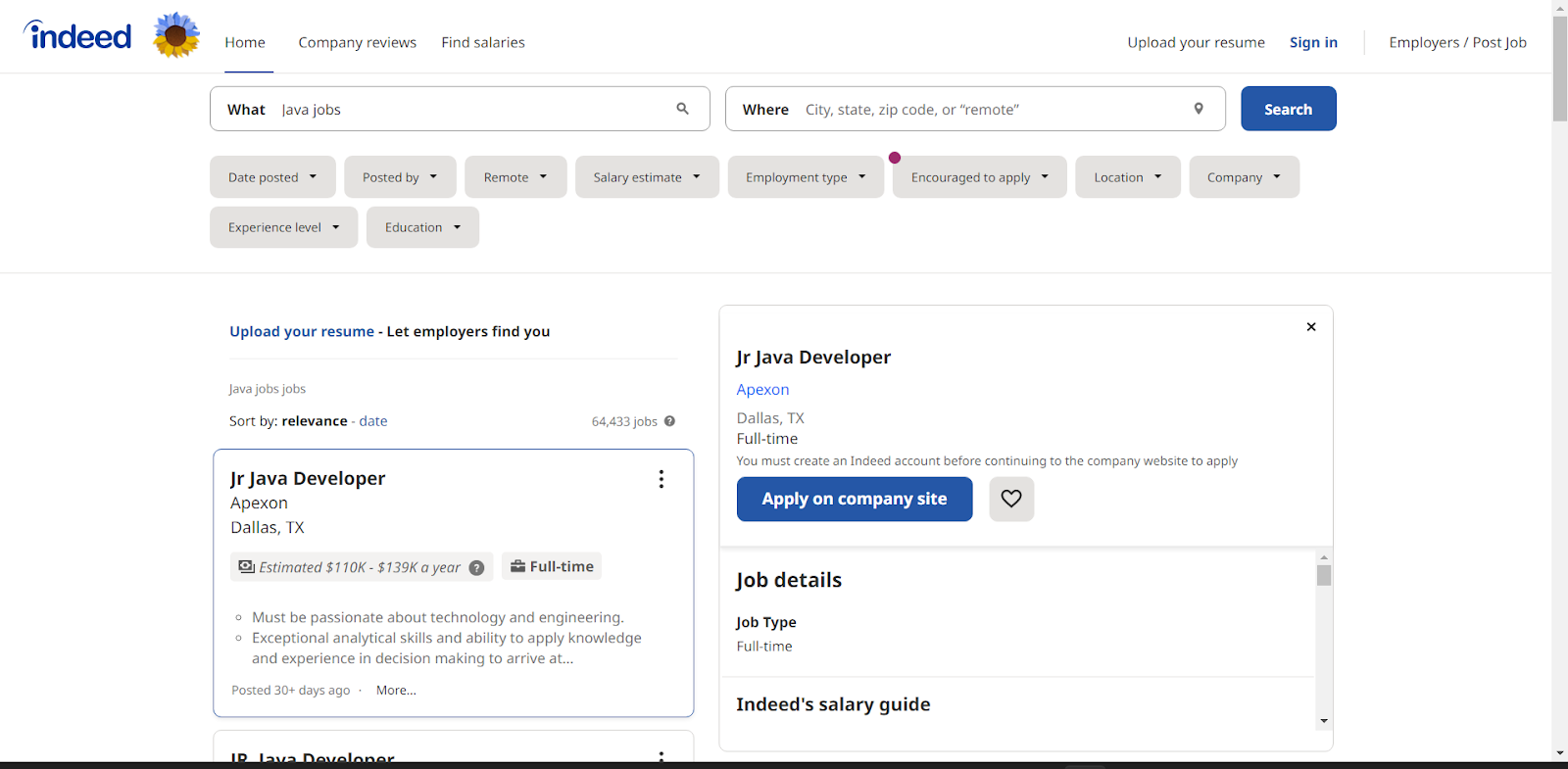Click the Upload your resume link above results
1568x769 pixels.
click(x=302, y=331)
